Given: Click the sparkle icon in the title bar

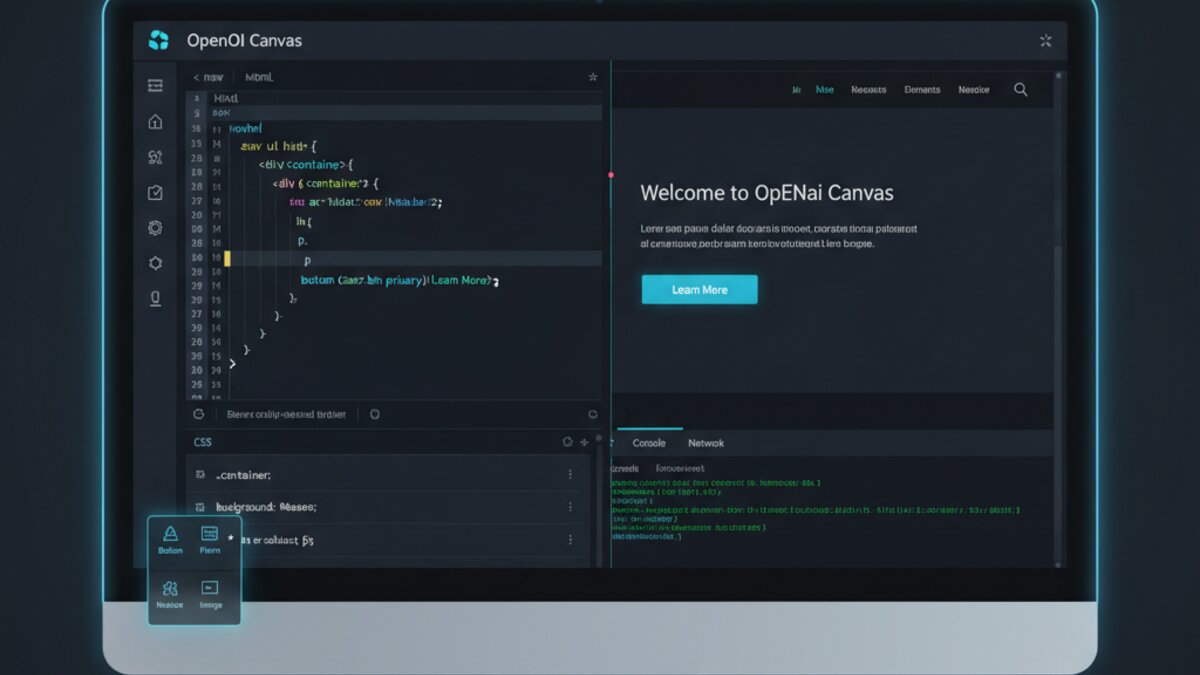Looking at the screenshot, I should 1045,40.
